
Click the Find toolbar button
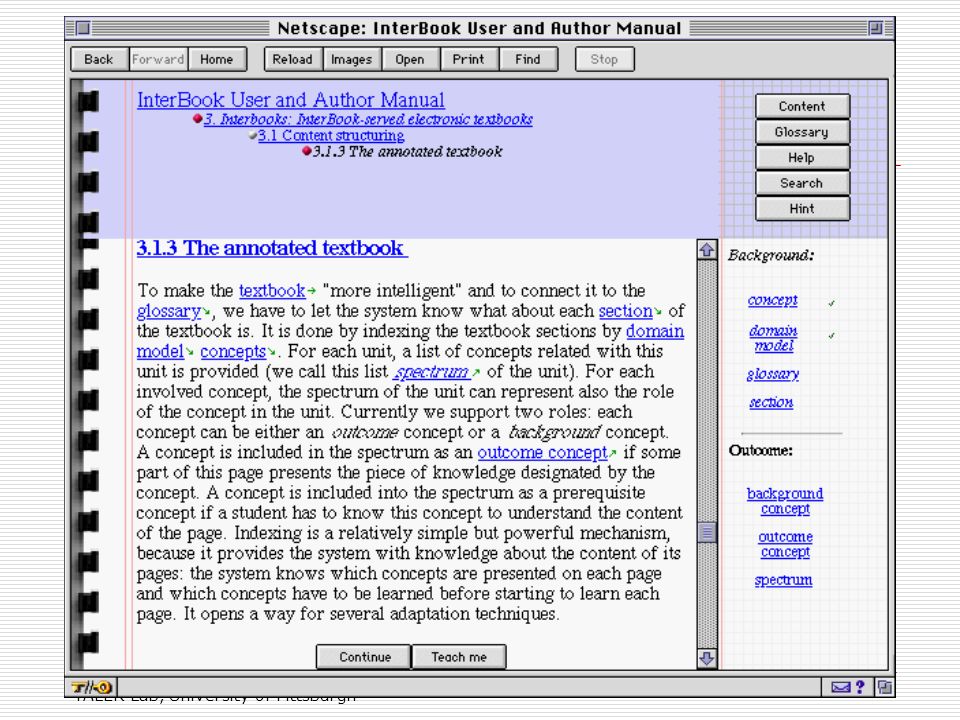[x=528, y=59]
